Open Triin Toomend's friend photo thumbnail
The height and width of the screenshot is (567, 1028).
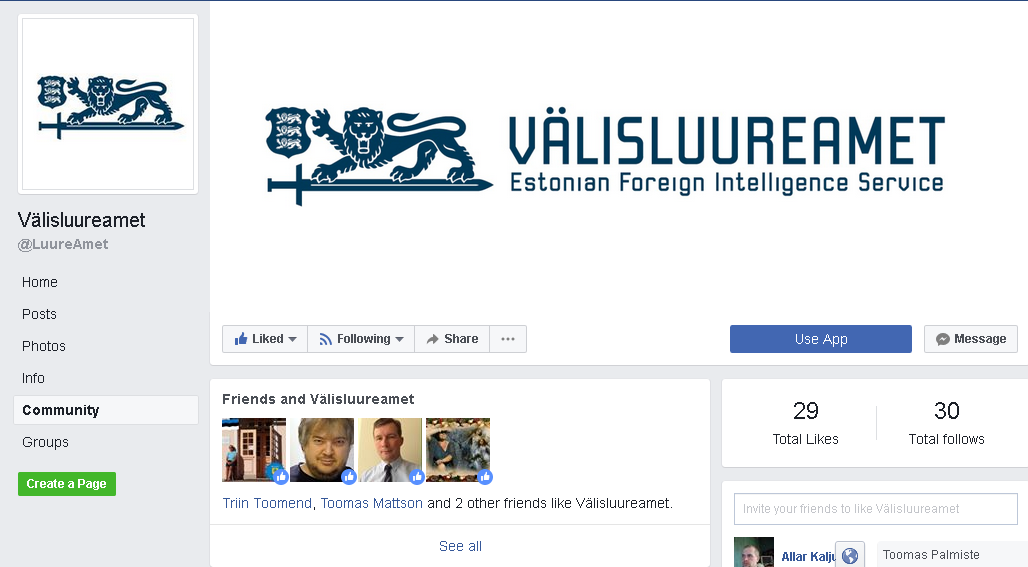click(x=254, y=450)
